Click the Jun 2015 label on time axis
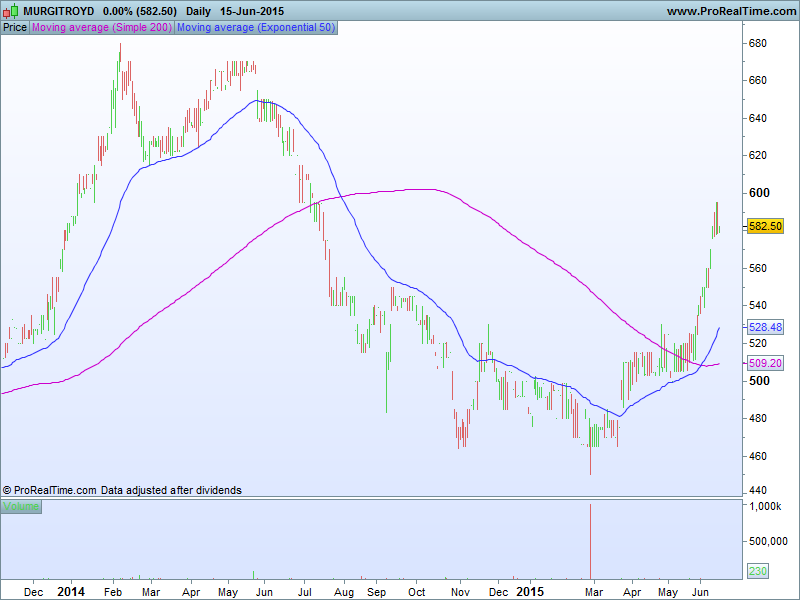The width and height of the screenshot is (800, 600). 704,591
